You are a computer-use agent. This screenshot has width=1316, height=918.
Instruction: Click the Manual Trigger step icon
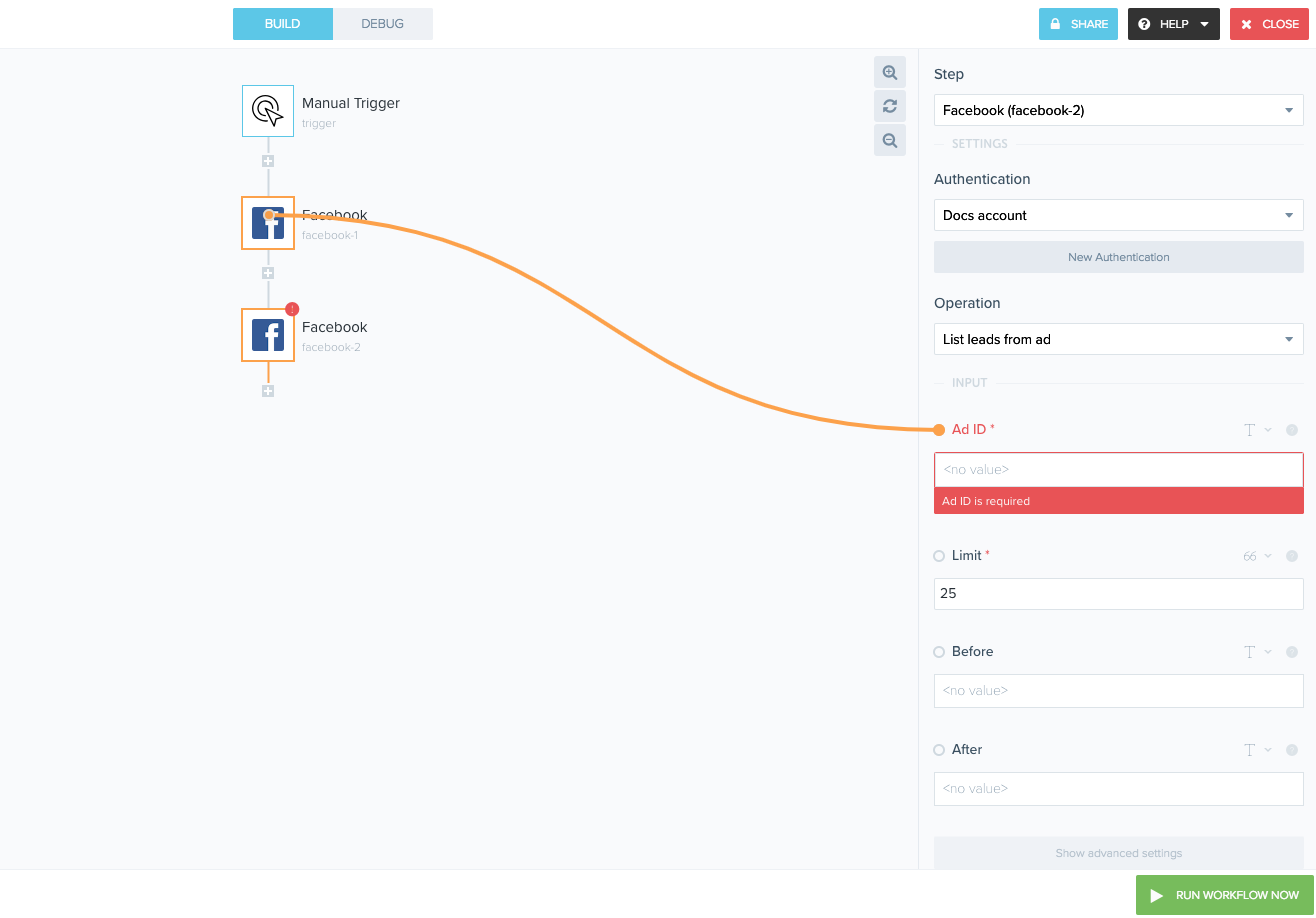[268, 110]
